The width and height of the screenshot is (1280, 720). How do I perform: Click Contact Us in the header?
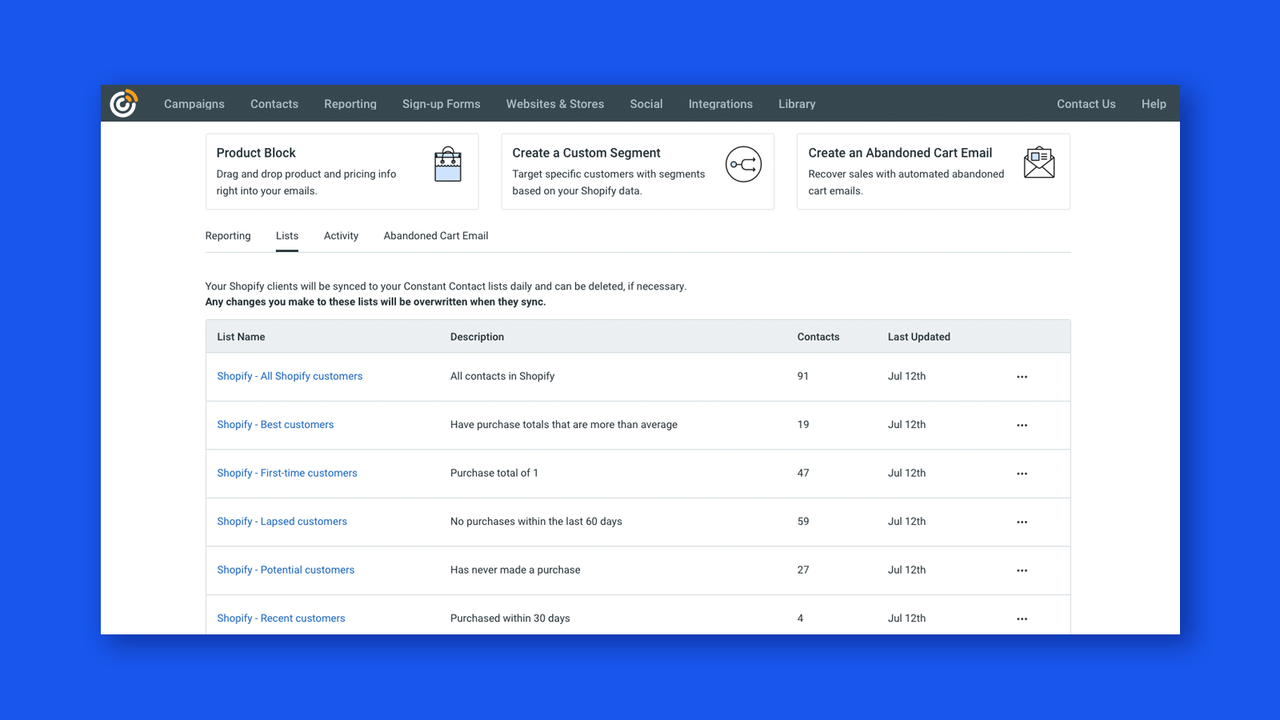click(x=1086, y=104)
